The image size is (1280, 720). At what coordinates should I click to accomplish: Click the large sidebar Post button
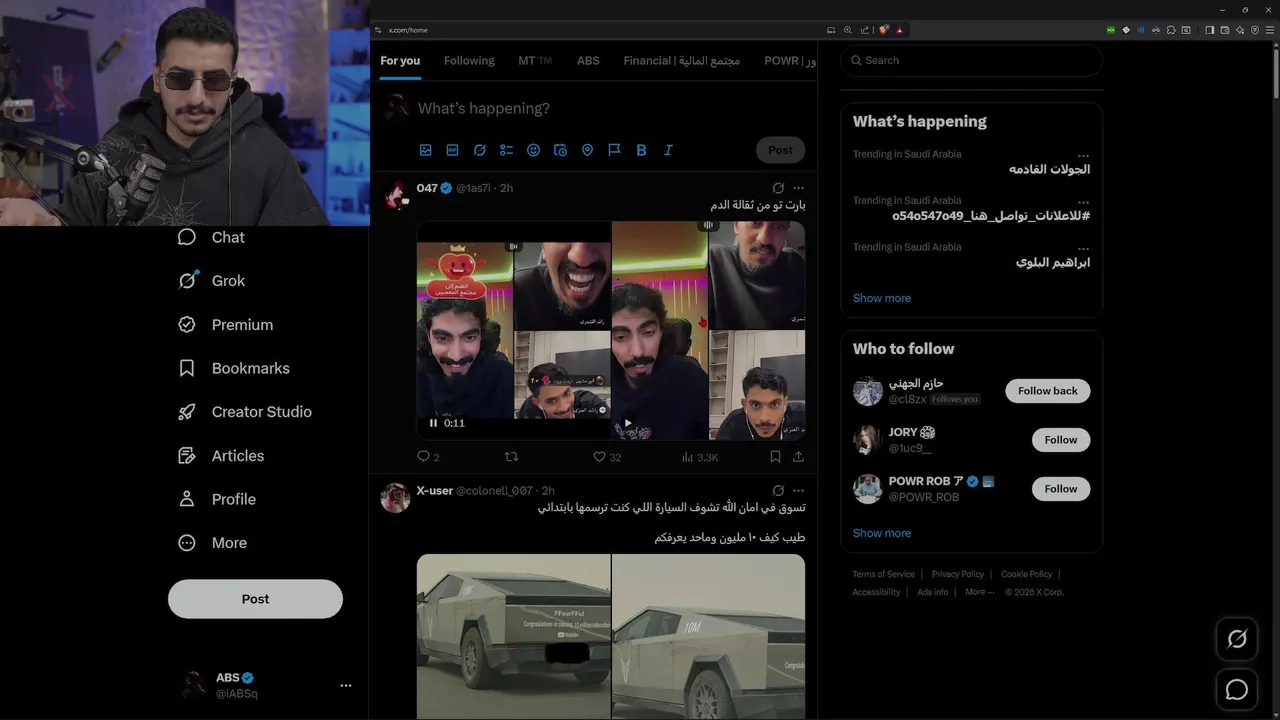click(x=255, y=599)
